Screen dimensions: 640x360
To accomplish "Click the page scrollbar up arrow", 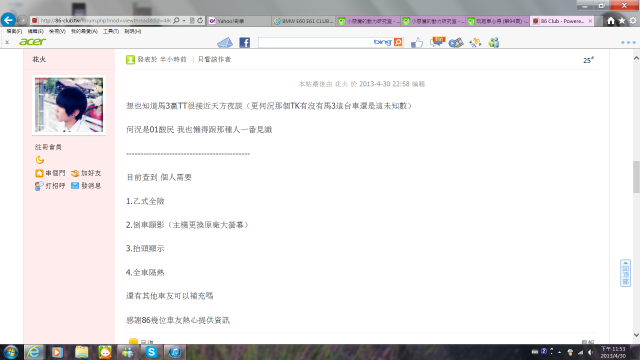I will click(x=636, y=58).
